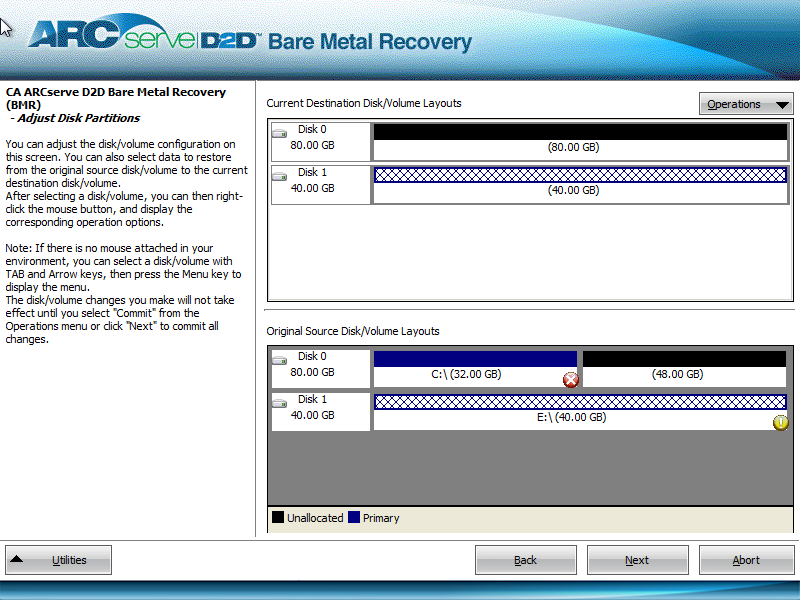Select source C:\ (32.00 GB) volume
Screen dimensions: 800x600
tap(476, 368)
